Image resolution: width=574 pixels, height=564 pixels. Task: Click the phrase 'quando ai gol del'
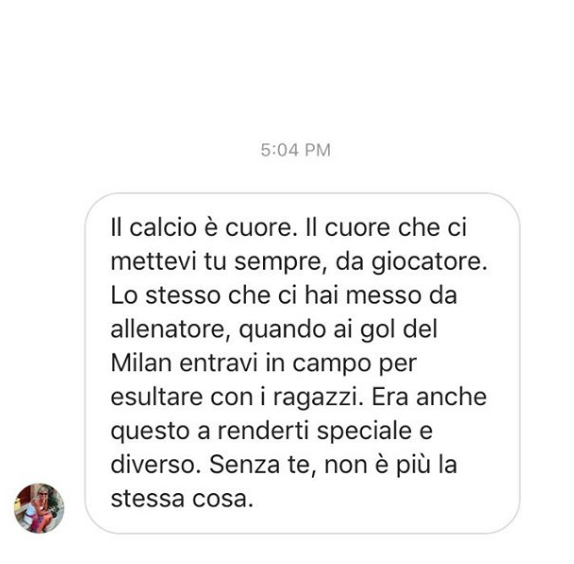coord(338,330)
